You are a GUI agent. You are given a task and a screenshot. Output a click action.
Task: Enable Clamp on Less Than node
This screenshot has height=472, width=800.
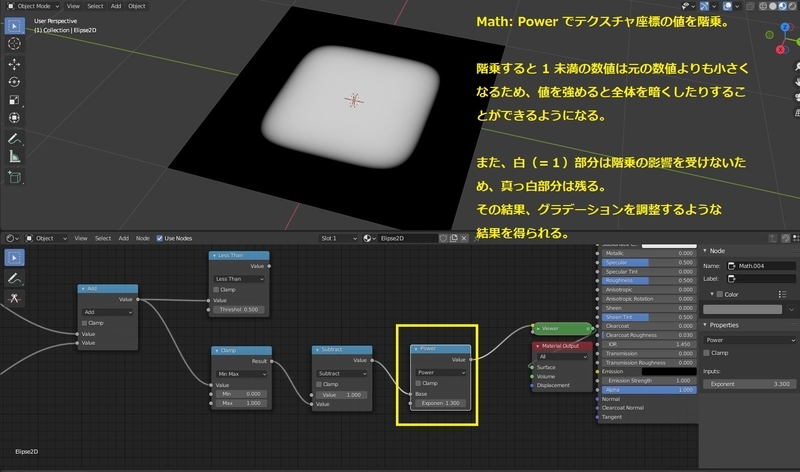[216, 289]
